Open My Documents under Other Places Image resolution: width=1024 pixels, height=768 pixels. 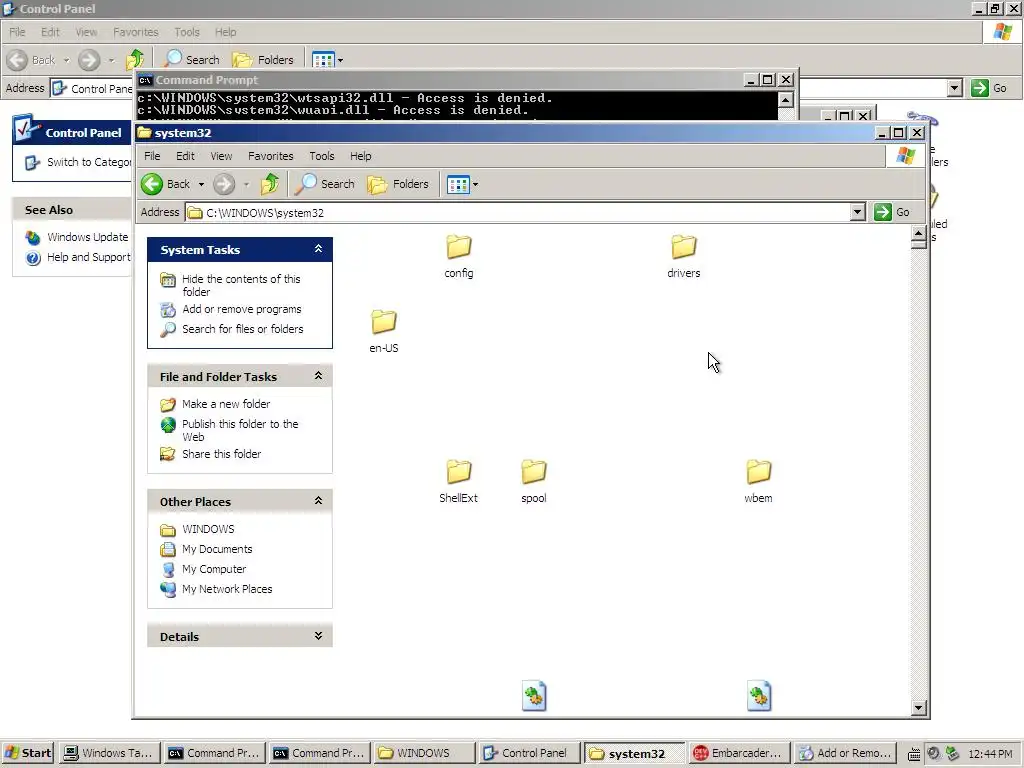pyautogui.click(x=217, y=549)
